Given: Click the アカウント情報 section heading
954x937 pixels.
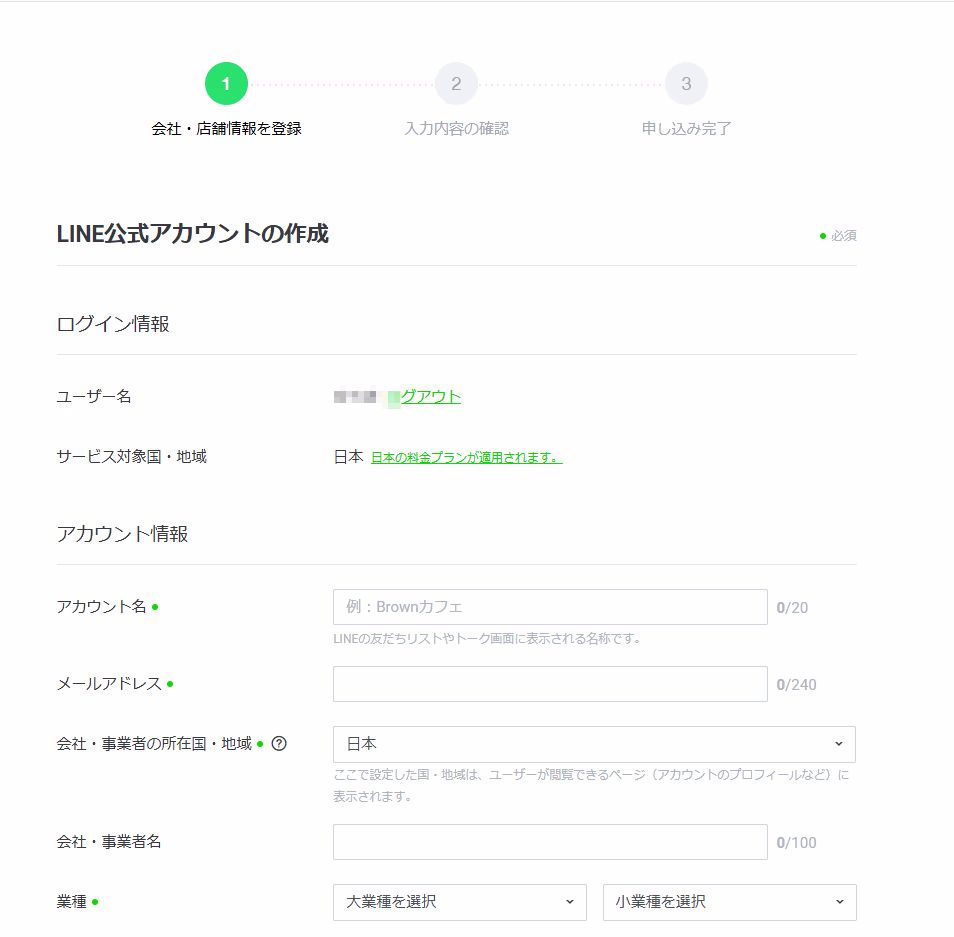Looking at the screenshot, I should 122,534.
